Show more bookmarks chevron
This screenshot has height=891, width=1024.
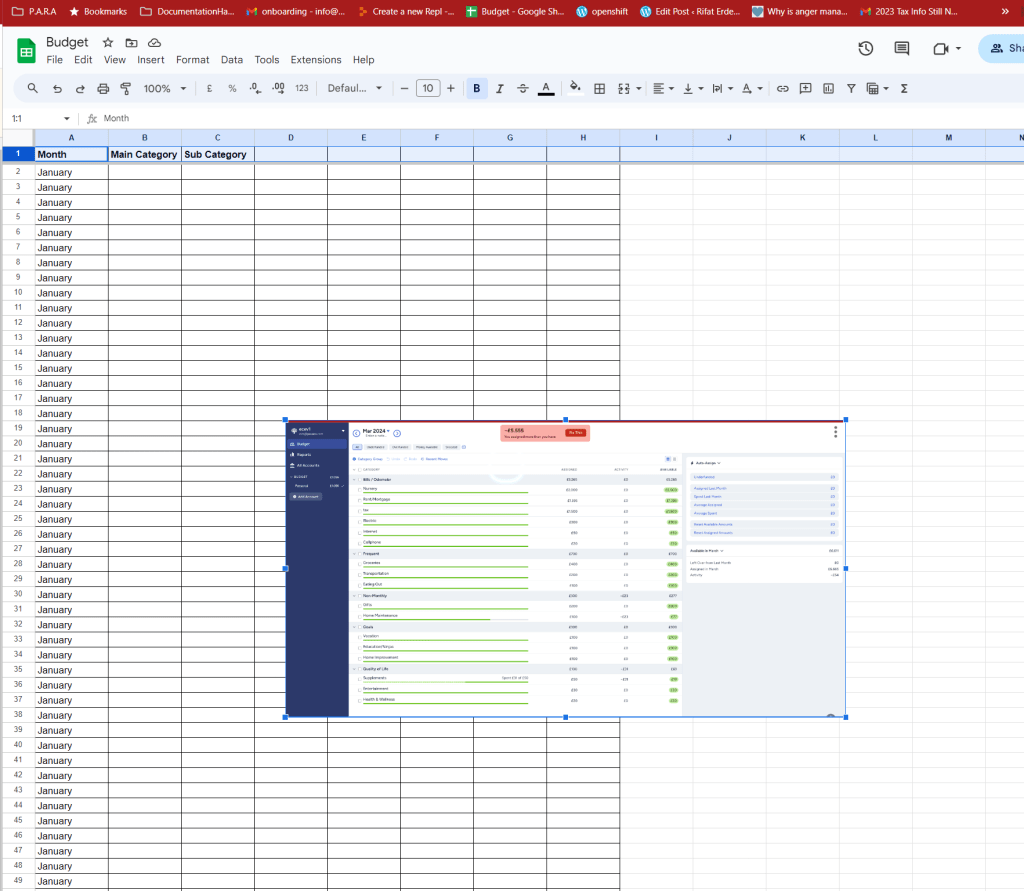(1005, 11)
